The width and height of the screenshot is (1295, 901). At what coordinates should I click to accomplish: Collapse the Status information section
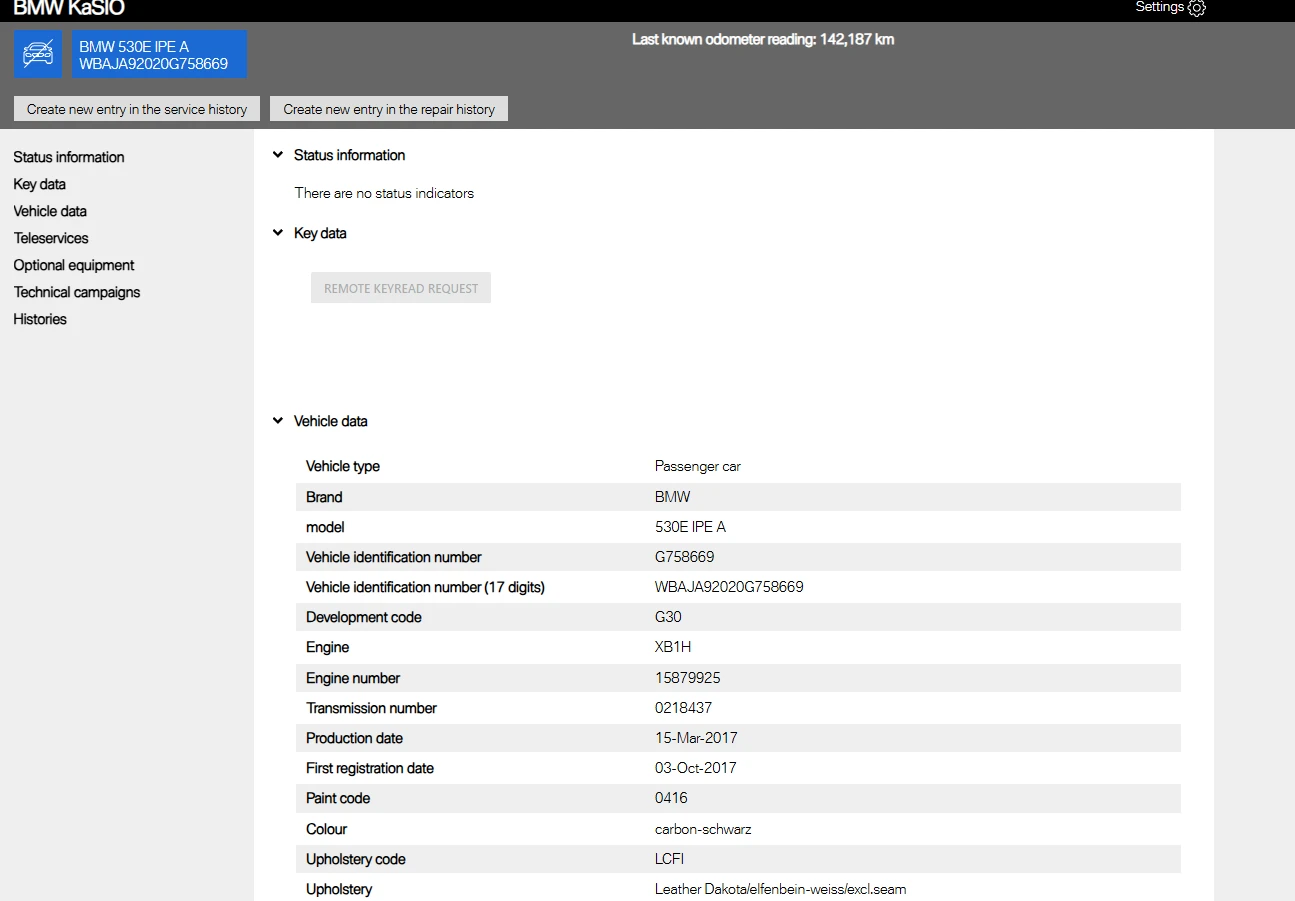coord(278,156)
